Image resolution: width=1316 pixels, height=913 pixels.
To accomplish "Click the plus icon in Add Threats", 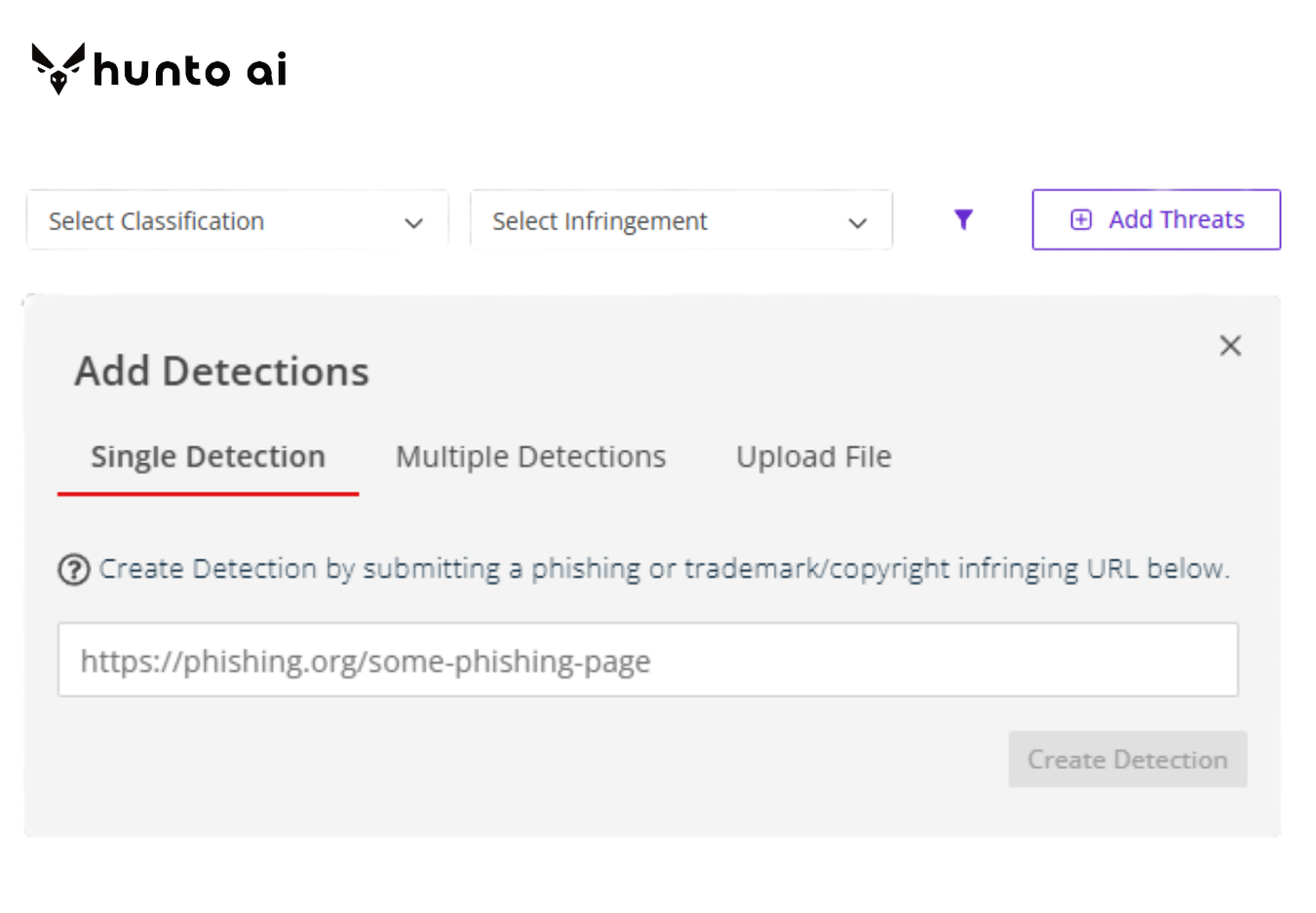I will (1081, 219).
